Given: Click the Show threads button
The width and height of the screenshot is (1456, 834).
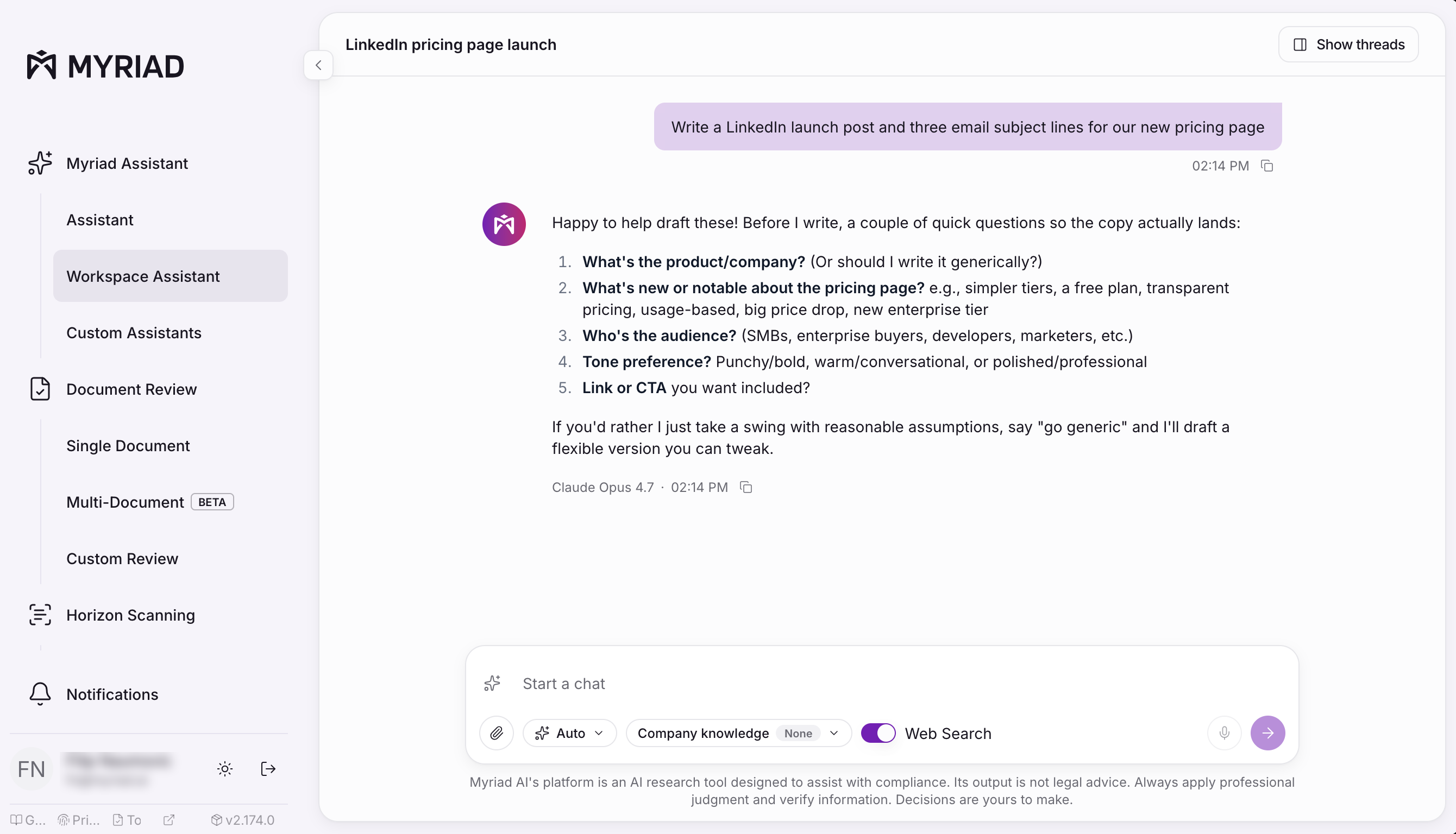Looking at the screenshot, I should pyautogui.click(x=1348, y=45).
